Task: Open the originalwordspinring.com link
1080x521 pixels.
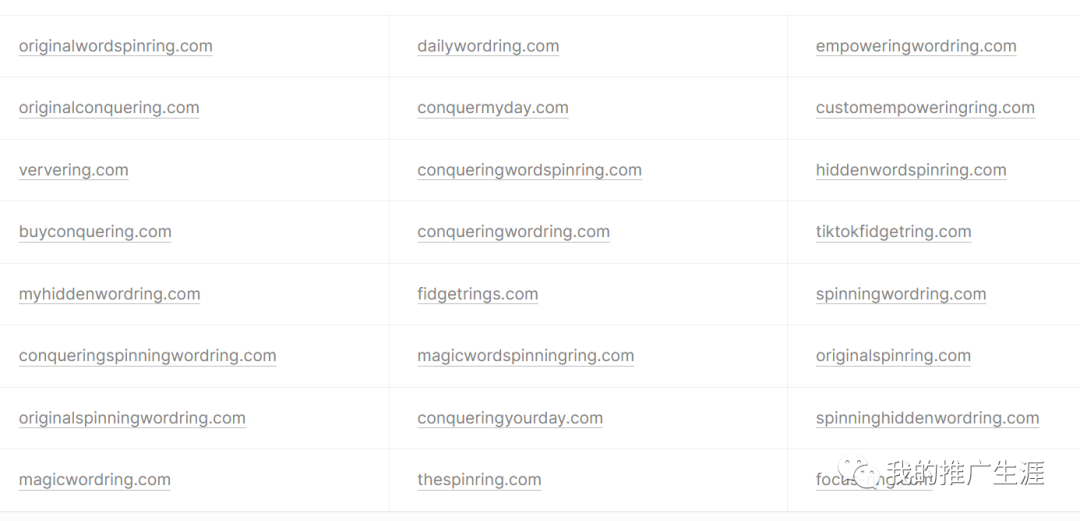Action: pyautogui.click(x=115, y=46)
